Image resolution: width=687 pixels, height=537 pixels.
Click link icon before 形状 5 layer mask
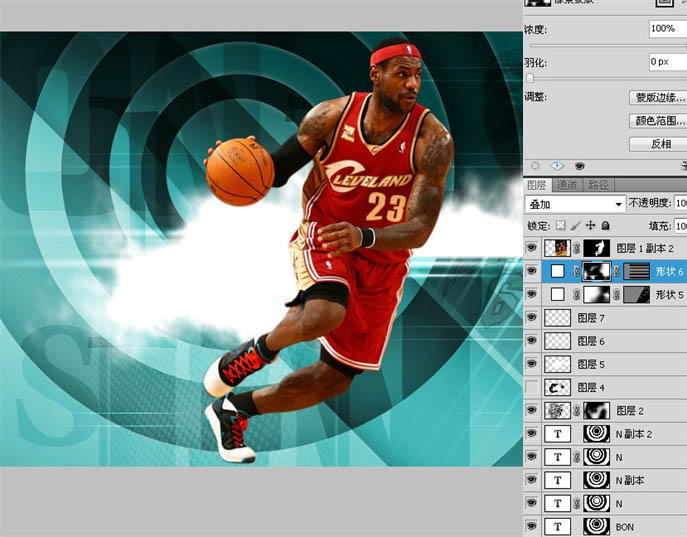pos(577,295)
